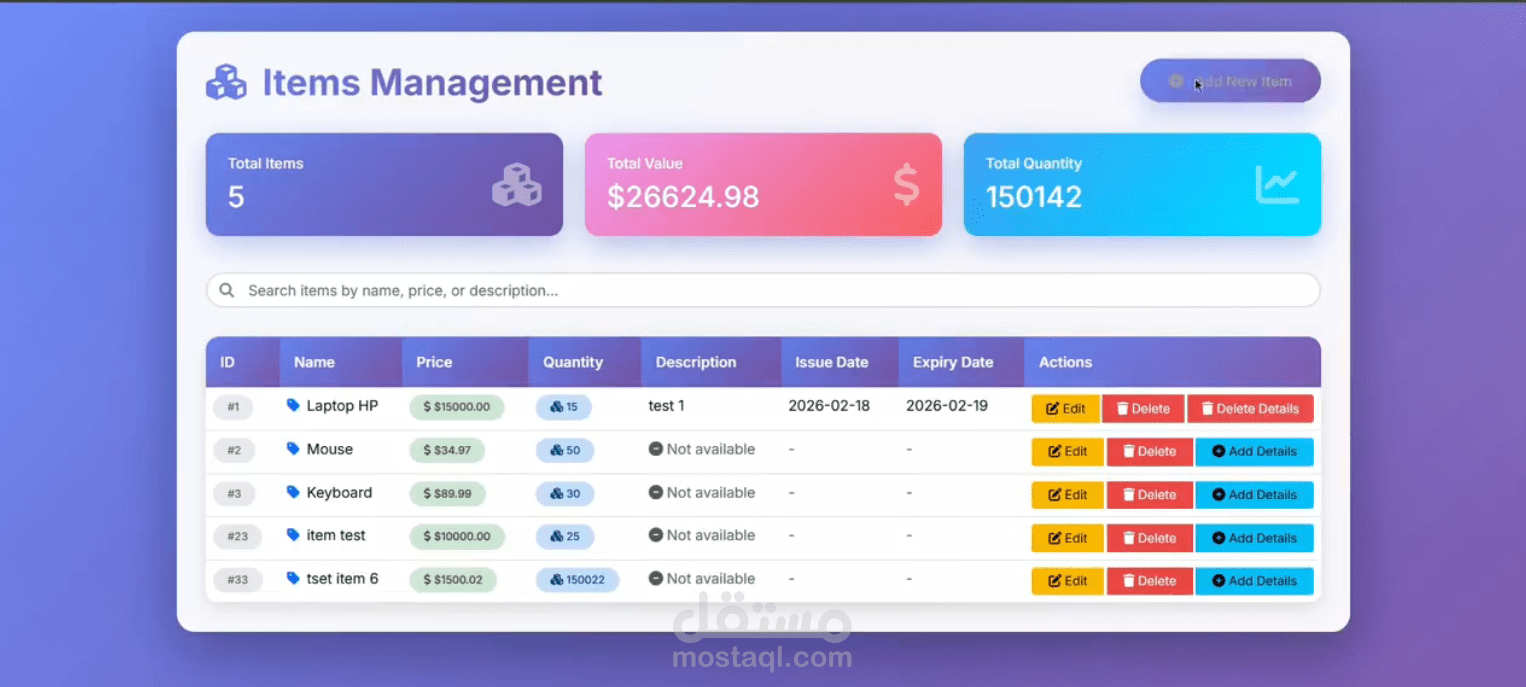Click the chart icon on Total Quantity card
Image resolution: width=1526 pixels, height=687 pixels.
pyautogui.click(x=1278, y=184)
